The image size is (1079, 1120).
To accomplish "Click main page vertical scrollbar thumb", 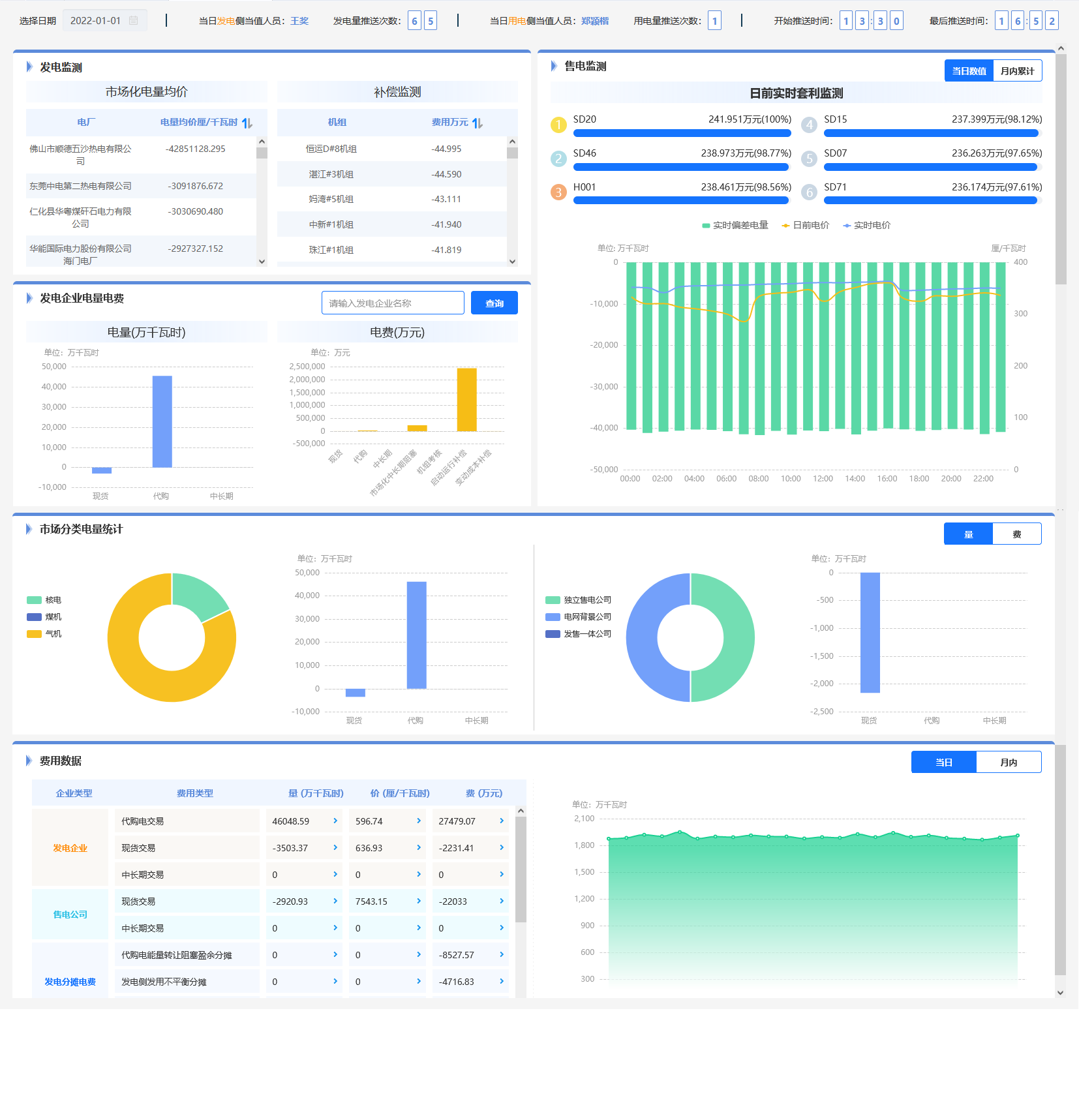I will coord(1061,170).
